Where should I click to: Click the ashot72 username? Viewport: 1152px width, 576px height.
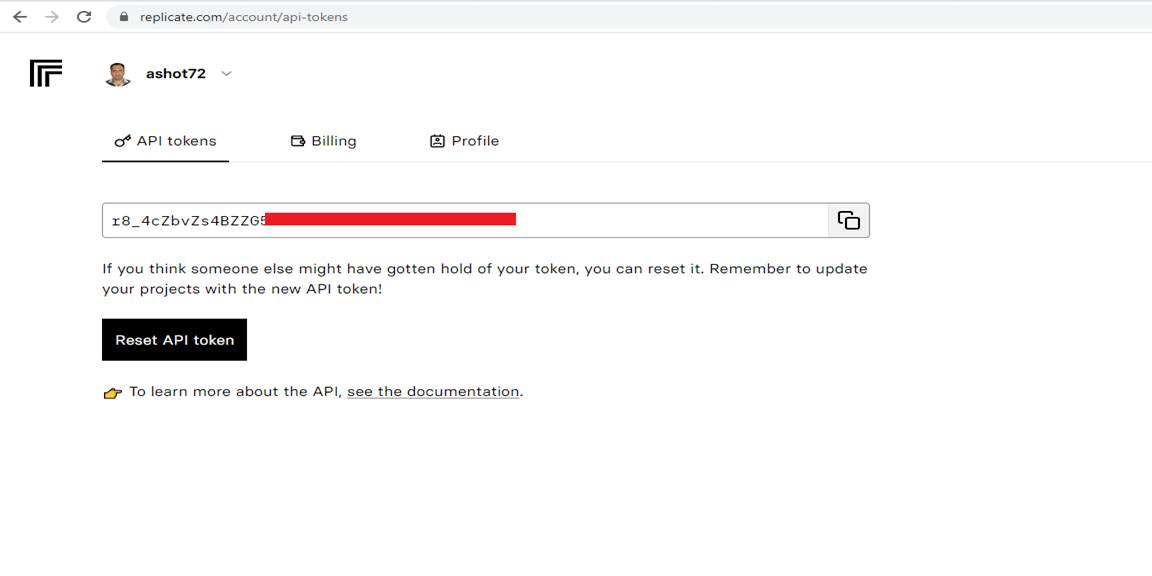click(x=176, y=73)
